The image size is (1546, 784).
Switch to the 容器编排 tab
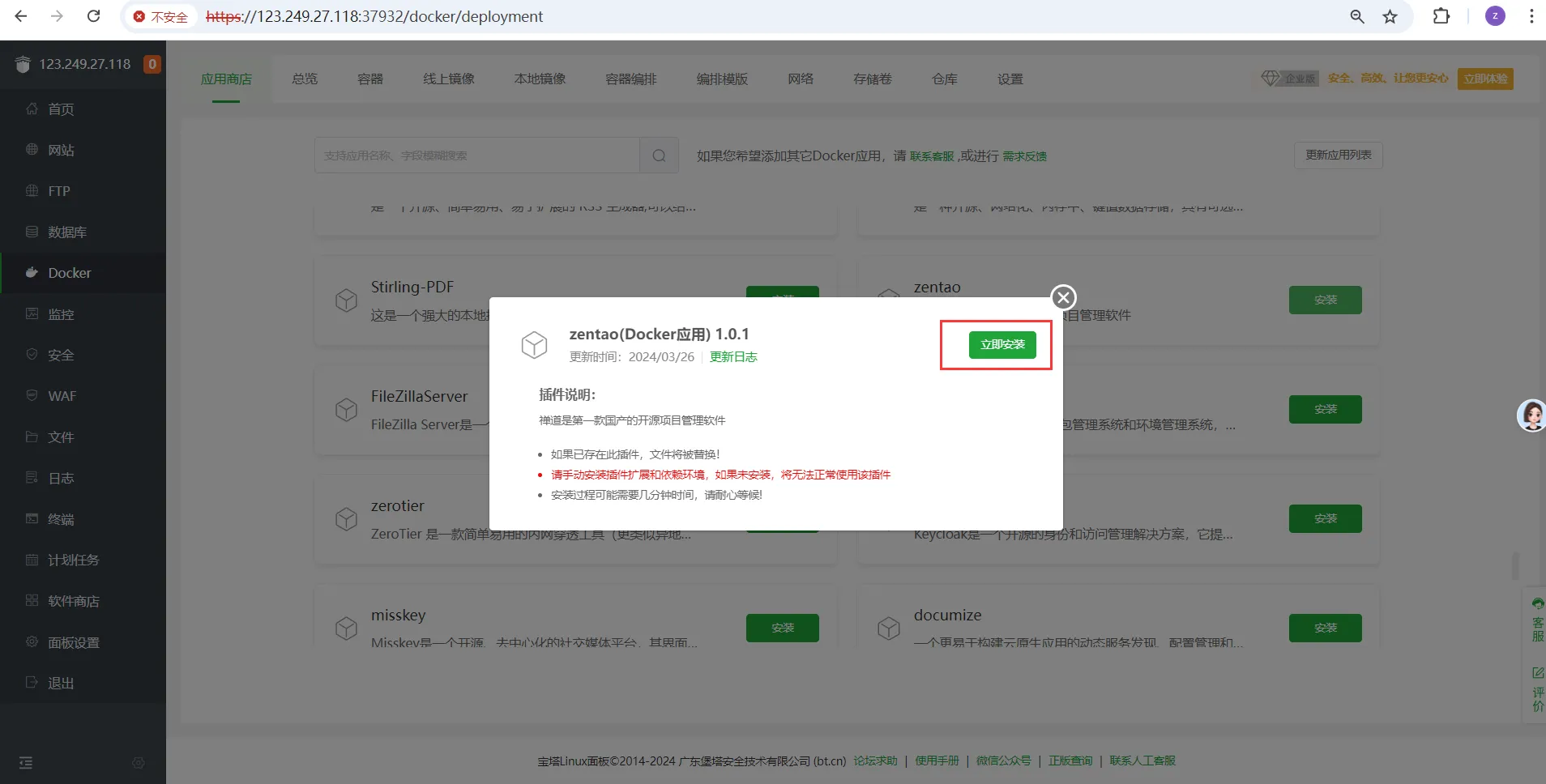click(x=631, y=79)
